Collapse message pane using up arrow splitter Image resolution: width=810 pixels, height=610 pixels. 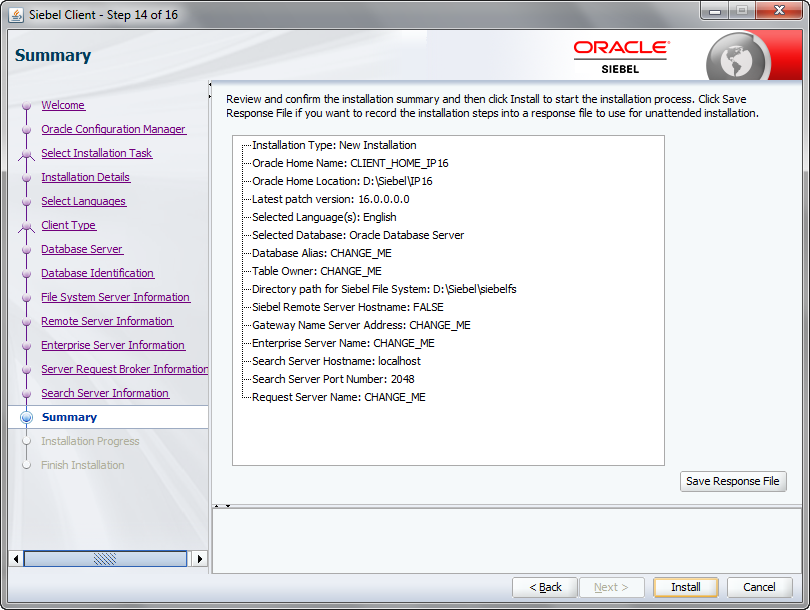pyautogui.click(x=217, y=506)
